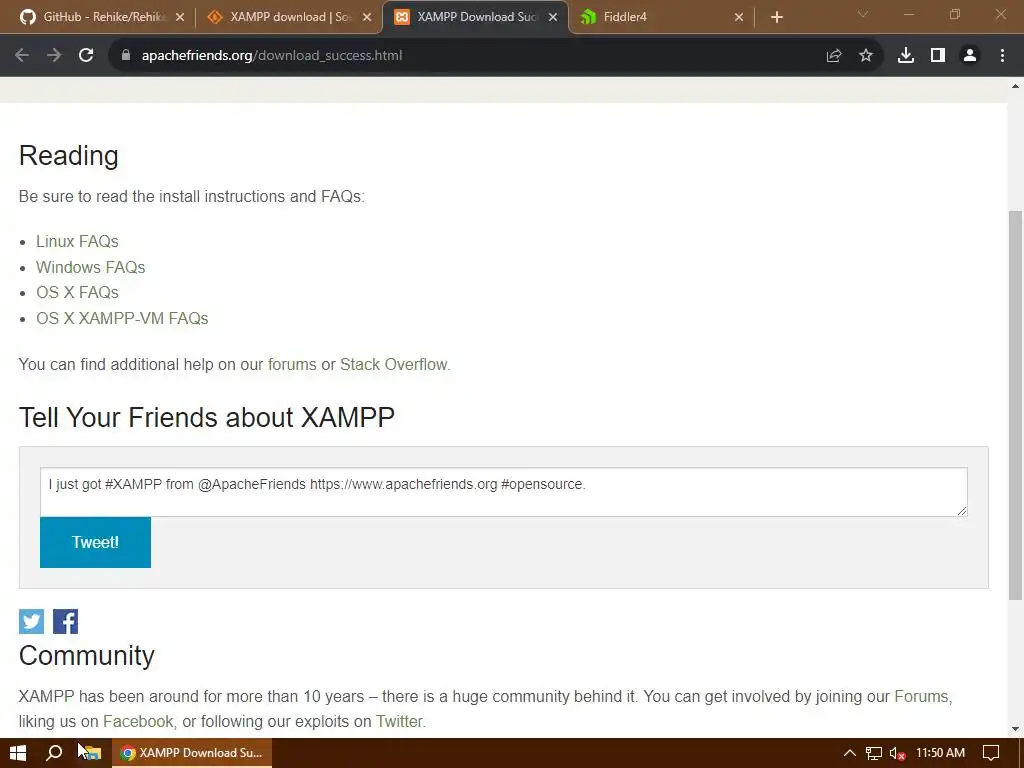Close the Fiddler4 tab
The height and width of the screenshot is (768, 1024).
tap(739, 17)
